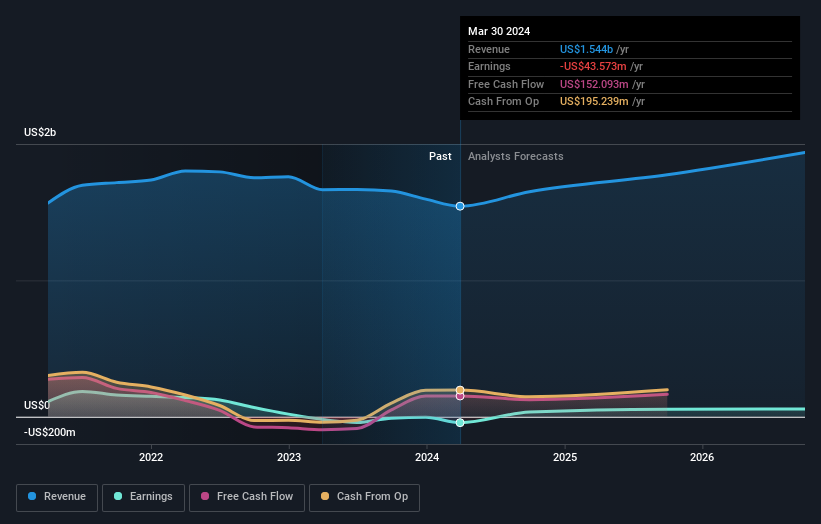Screen dimensions: 821x524
Task: Click the Revenue row label in tooltip
Action: tap(489, 49)
